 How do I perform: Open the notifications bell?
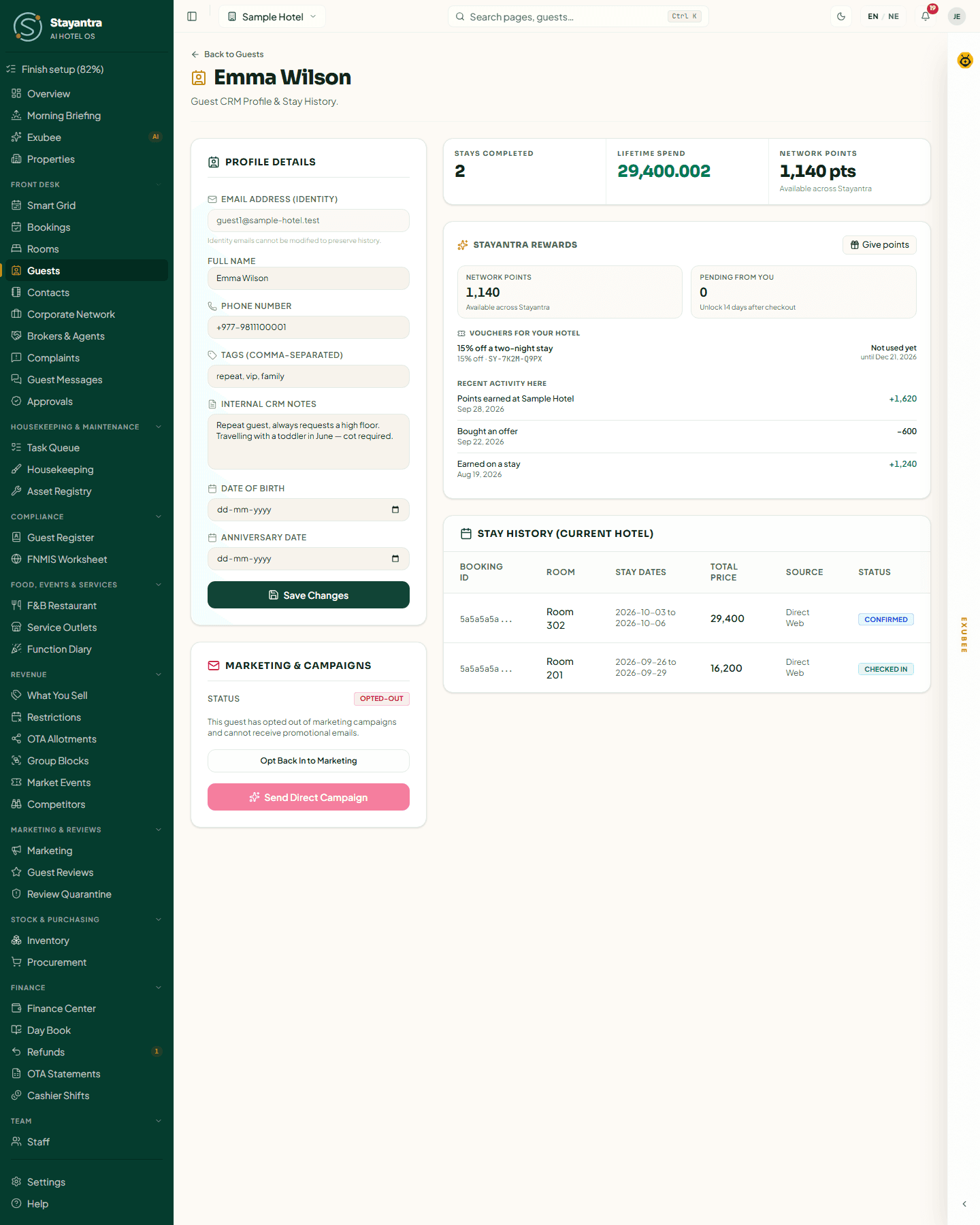pos(926,16)
